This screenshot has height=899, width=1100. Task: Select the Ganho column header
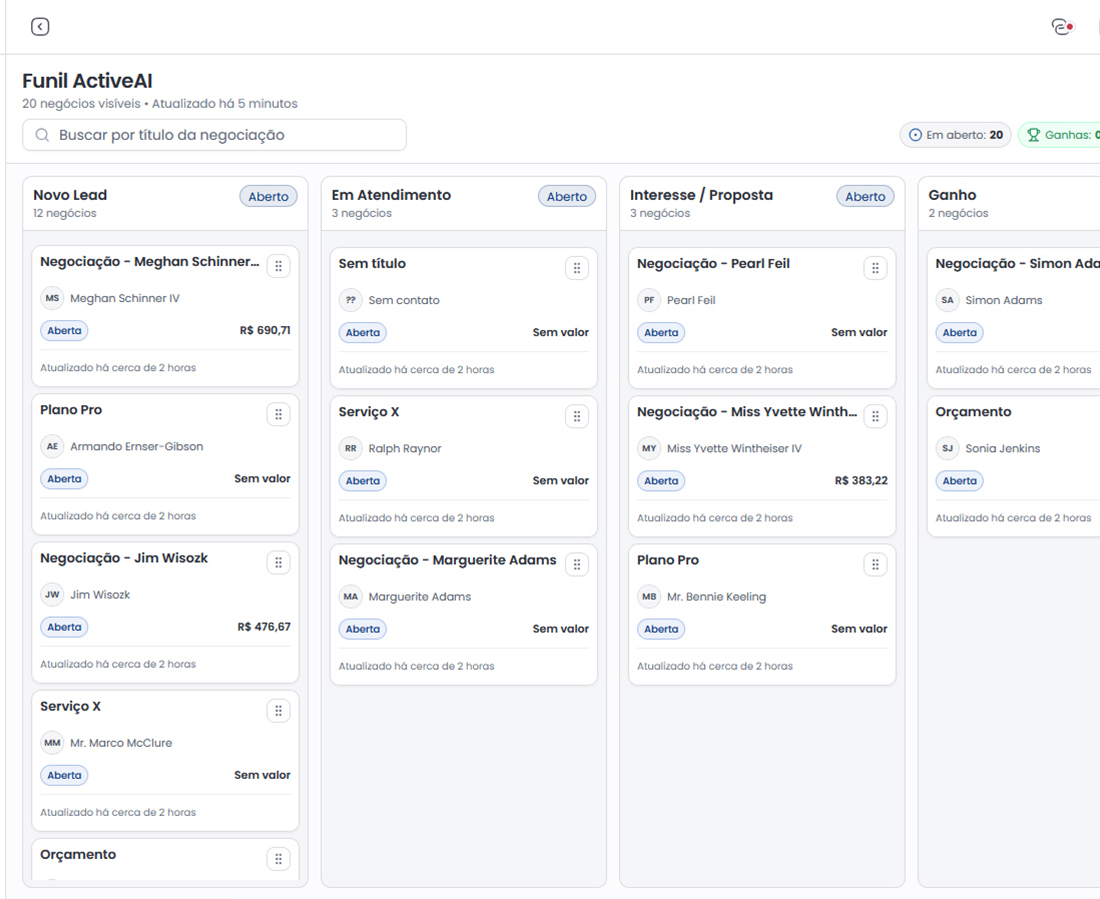point(952,195)
